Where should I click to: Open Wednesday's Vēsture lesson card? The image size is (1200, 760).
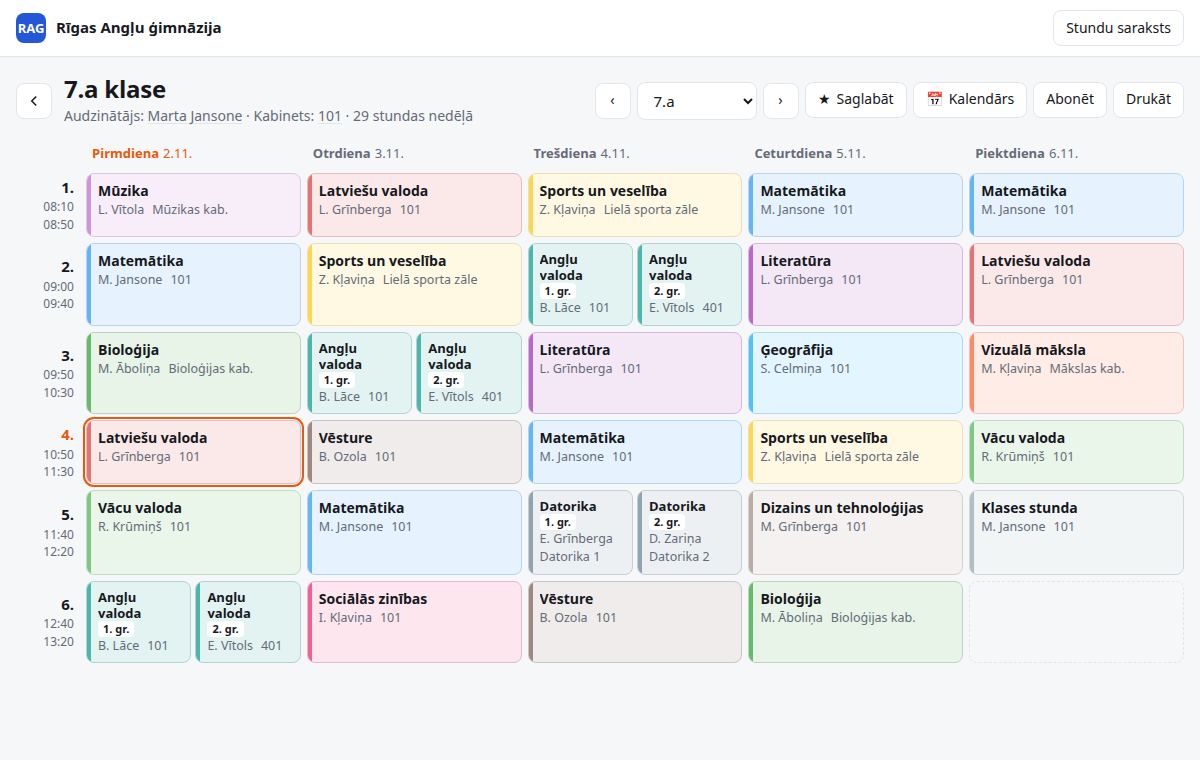tap(635, 622)
